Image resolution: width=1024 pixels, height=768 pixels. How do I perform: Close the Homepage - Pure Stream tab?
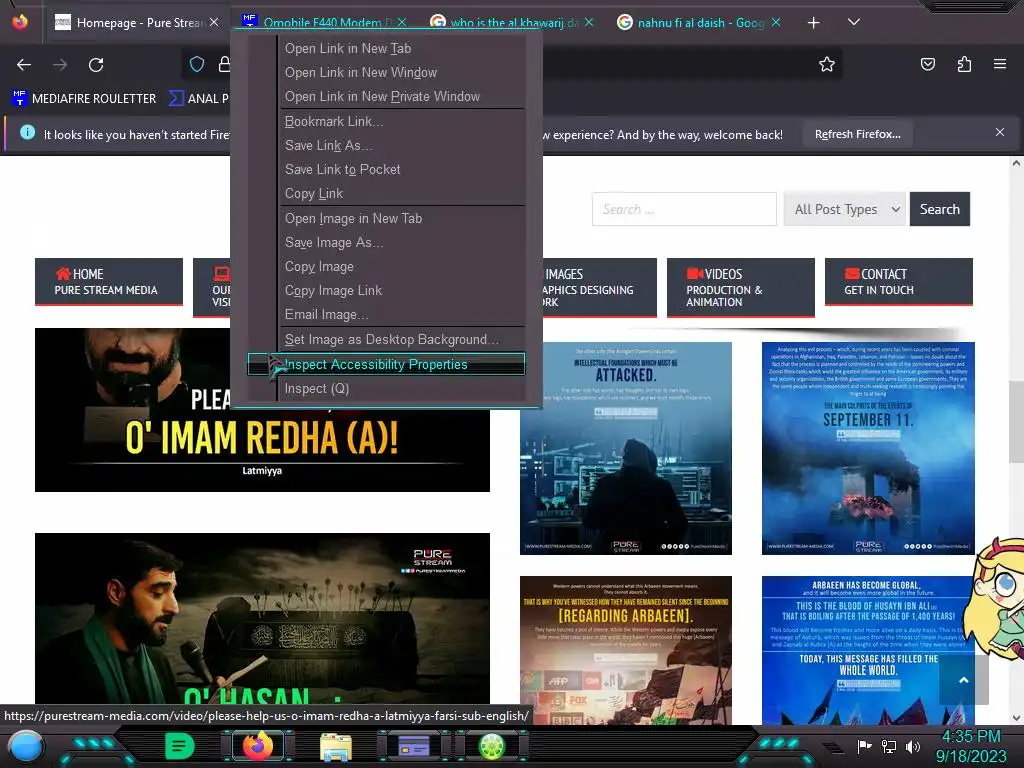(214, 22)
